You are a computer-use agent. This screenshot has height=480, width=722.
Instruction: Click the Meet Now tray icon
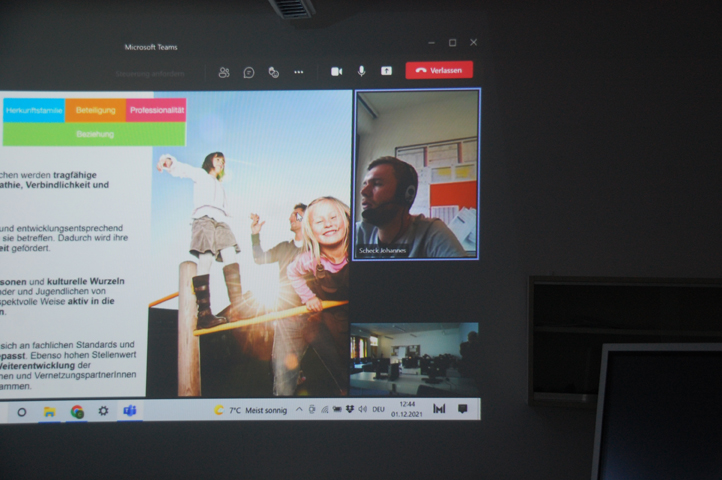tap(312, 409)
